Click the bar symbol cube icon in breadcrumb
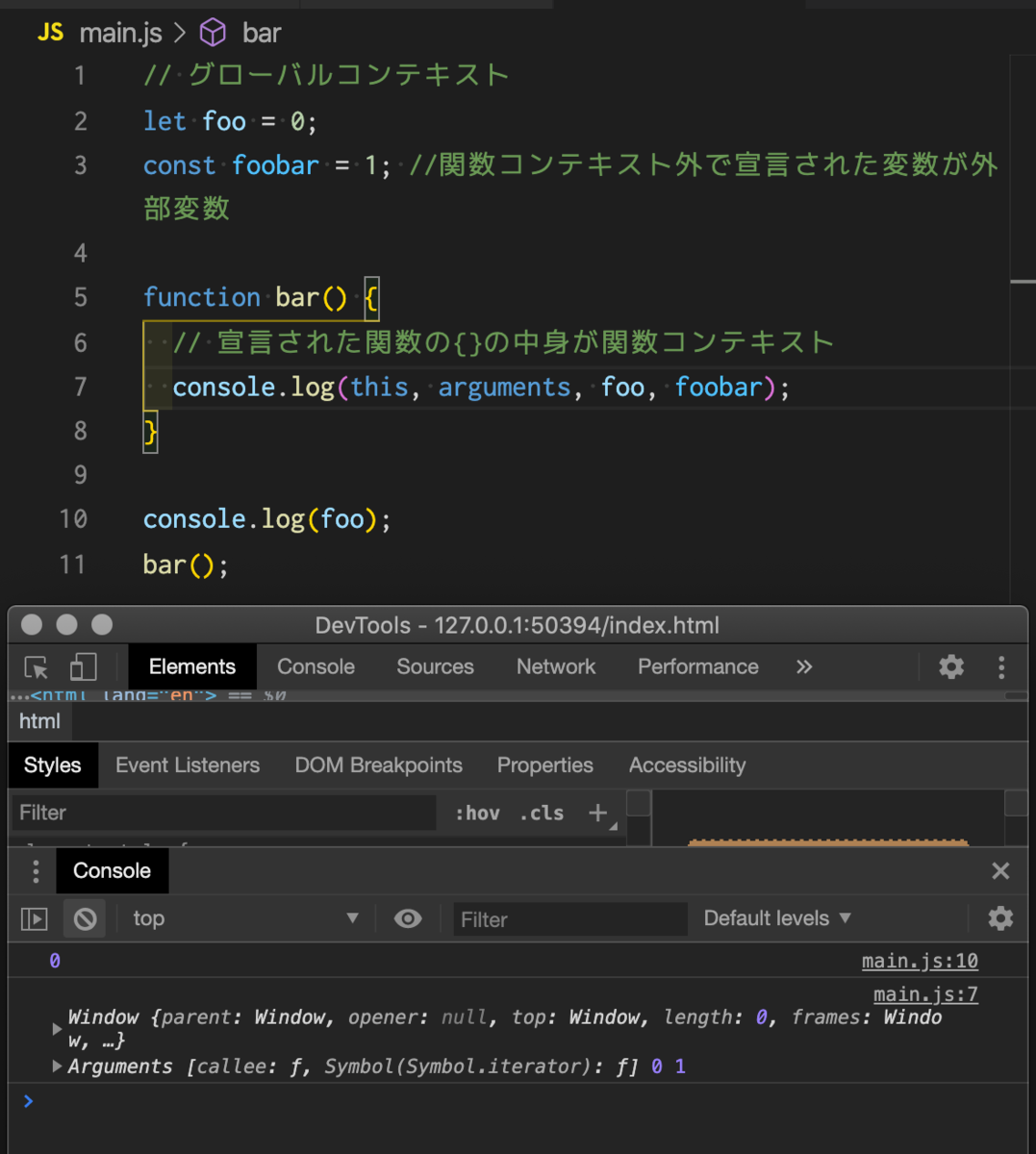The image size is (1036, 1154). 213,33
